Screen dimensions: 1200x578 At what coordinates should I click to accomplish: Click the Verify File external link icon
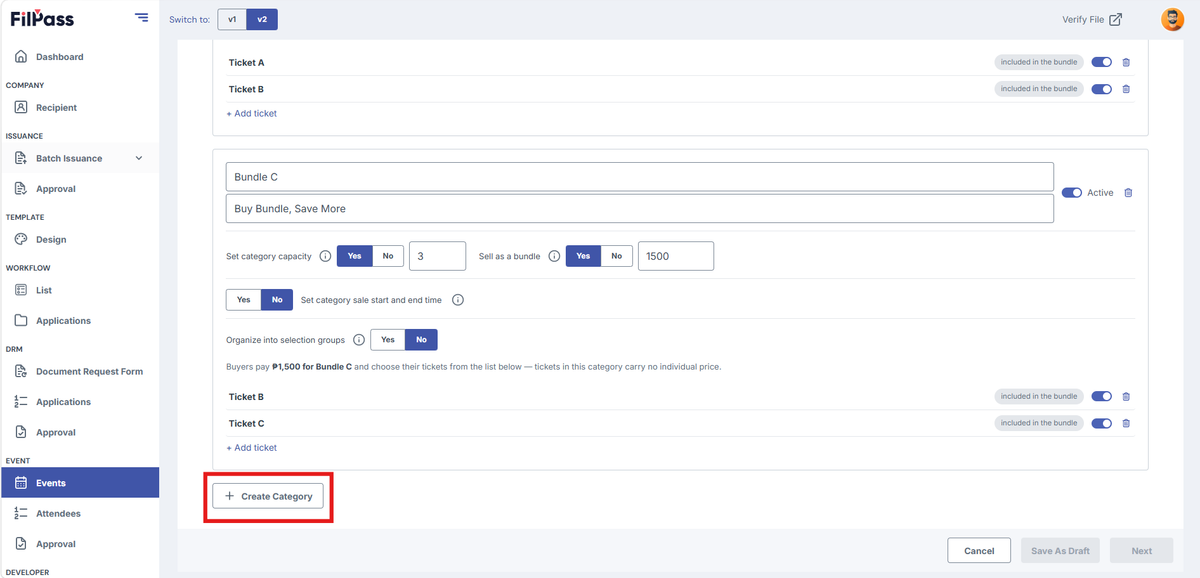click(1116, 19)
